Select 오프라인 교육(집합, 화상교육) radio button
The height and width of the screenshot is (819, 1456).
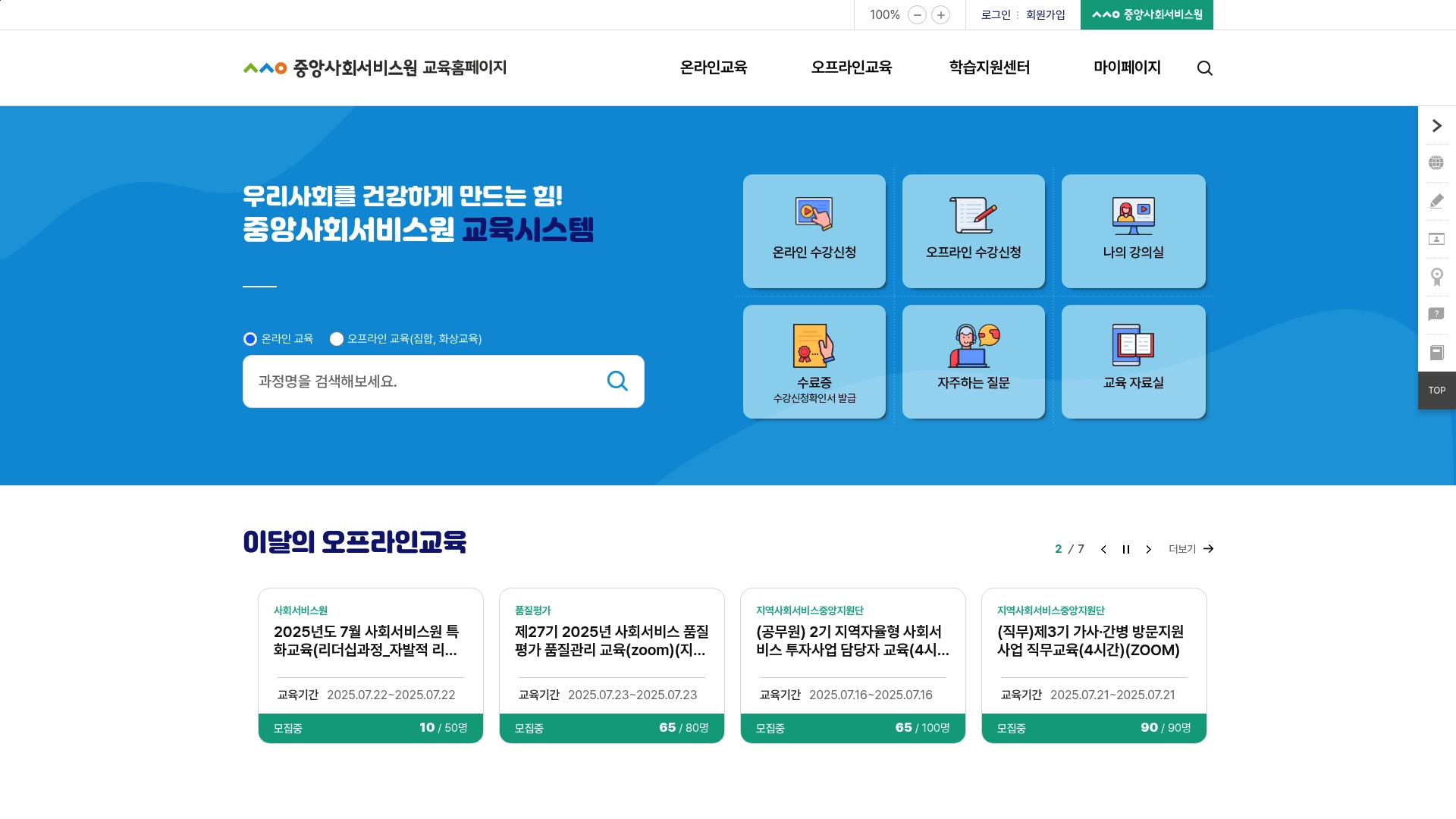click(337, 339)
